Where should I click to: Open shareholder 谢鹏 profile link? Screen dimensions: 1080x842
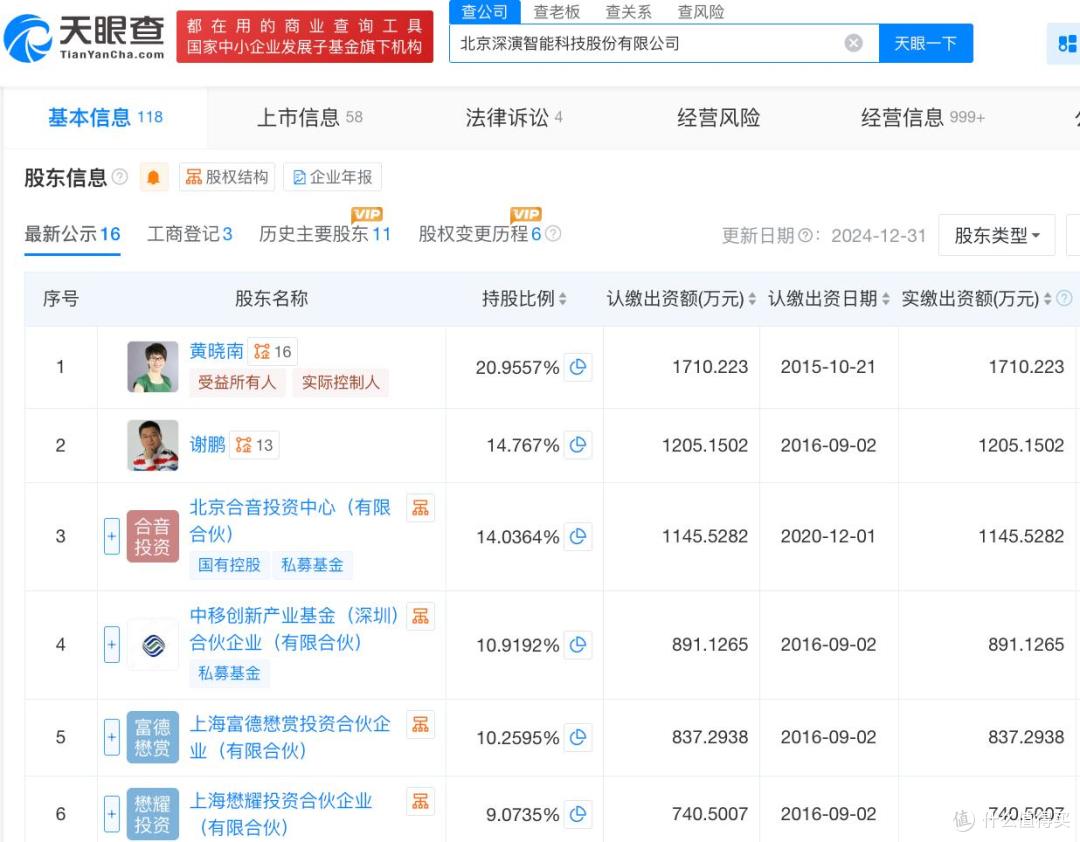tap(207, 444)
